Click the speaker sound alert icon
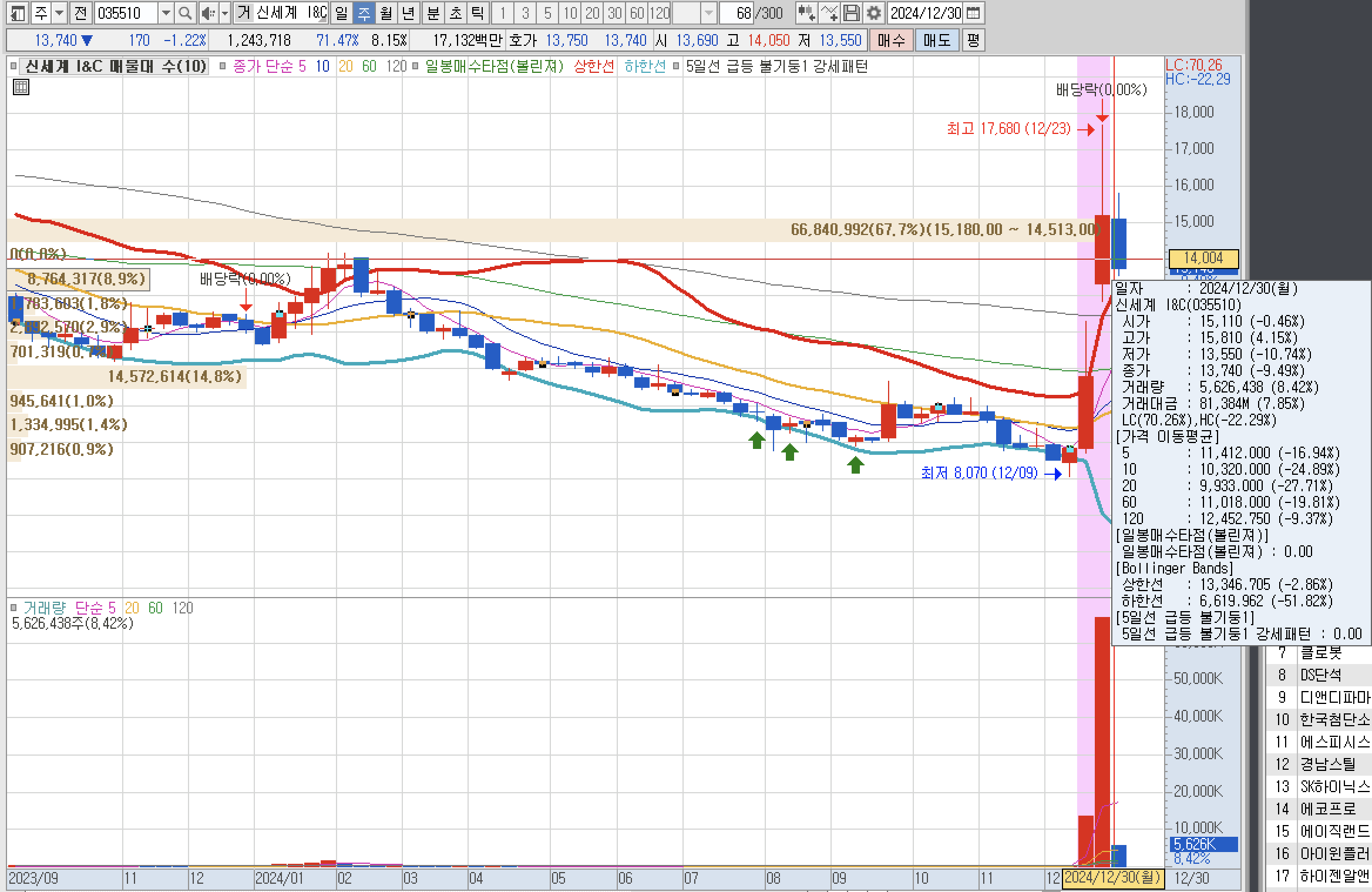This screenshot has height=892, width=1372. click(207, 13)
